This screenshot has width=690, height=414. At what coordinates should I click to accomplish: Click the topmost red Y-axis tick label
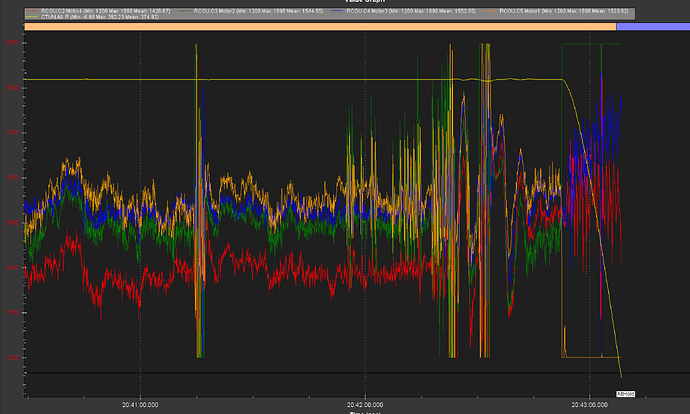(11, 43)
